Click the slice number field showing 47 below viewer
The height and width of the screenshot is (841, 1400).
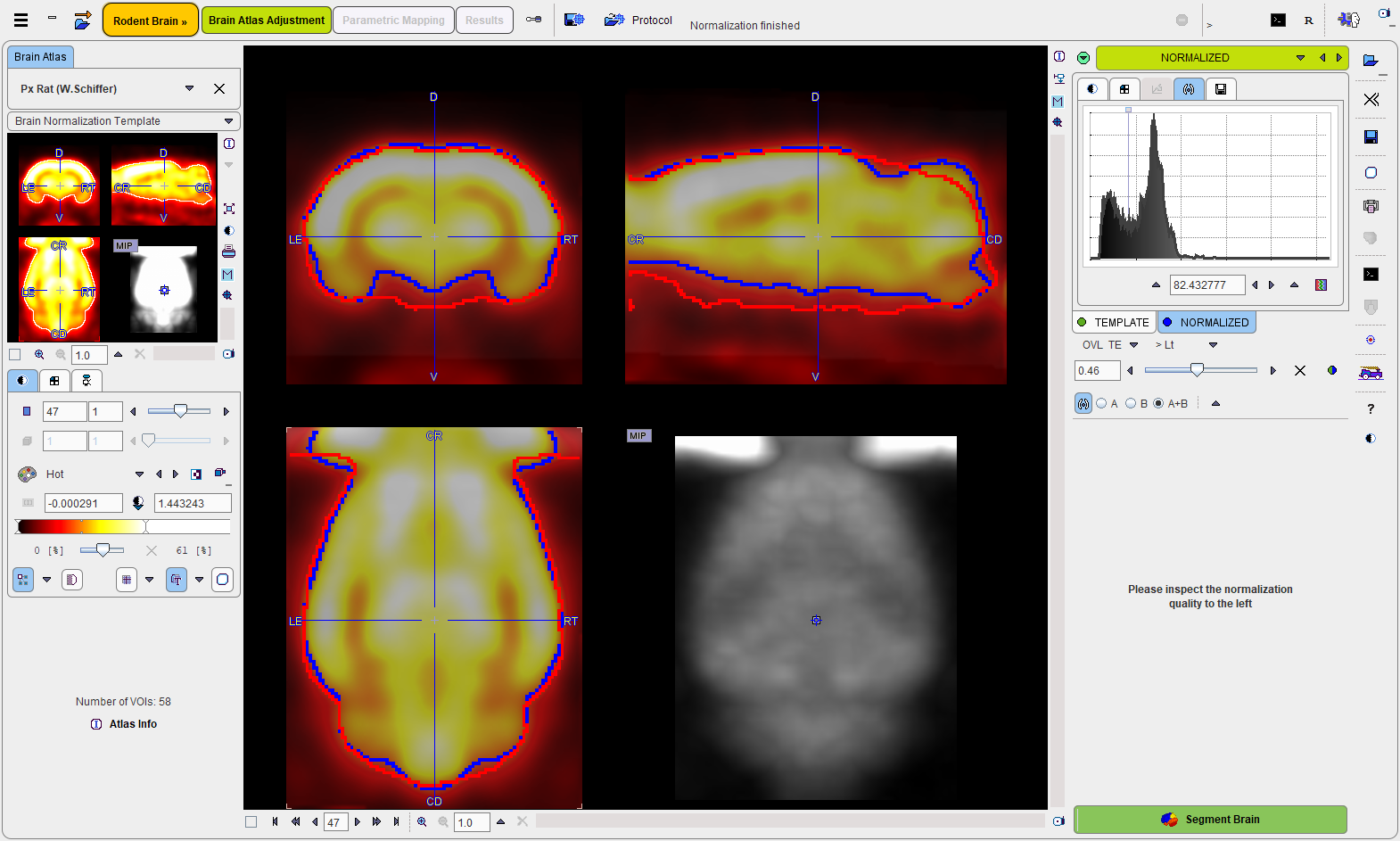pos(334,822)
